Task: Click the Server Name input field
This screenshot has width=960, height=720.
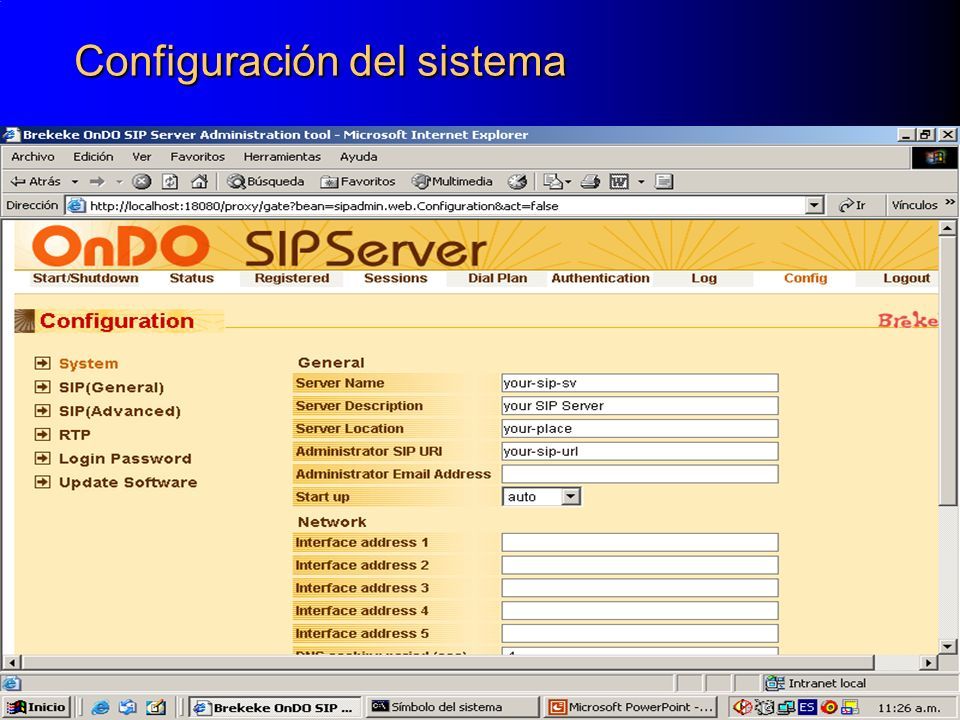Action: click(x=640, y=383)
